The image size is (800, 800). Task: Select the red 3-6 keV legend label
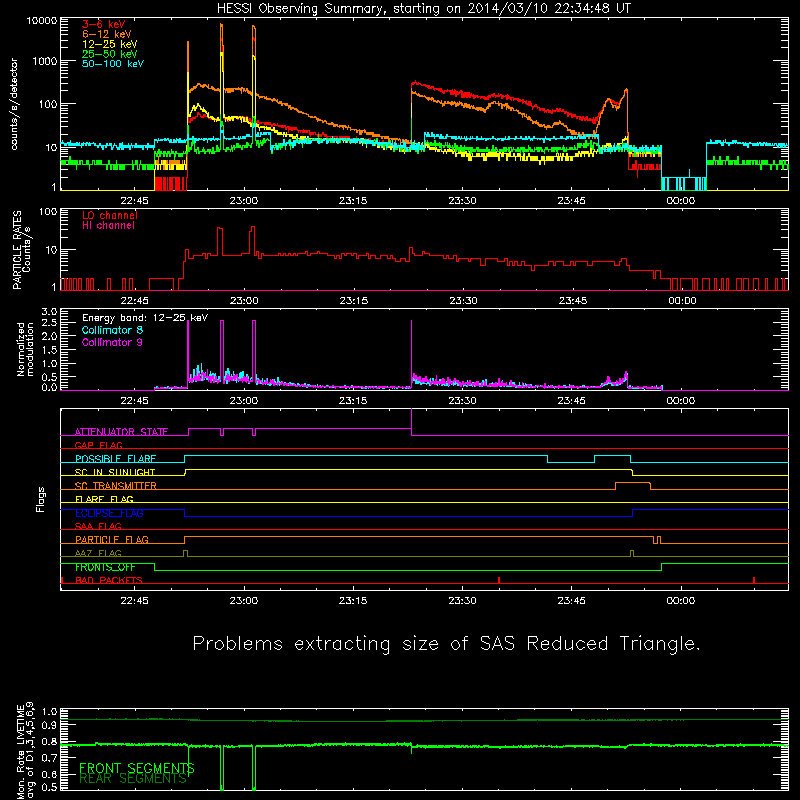coord(104,24)
